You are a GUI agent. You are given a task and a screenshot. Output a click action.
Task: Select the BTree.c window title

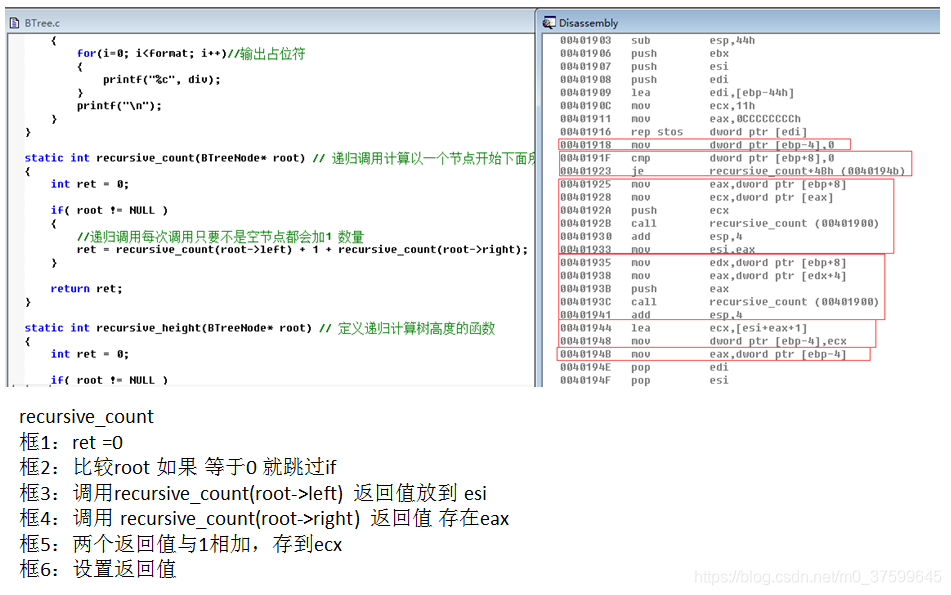(x=42, y=23)
